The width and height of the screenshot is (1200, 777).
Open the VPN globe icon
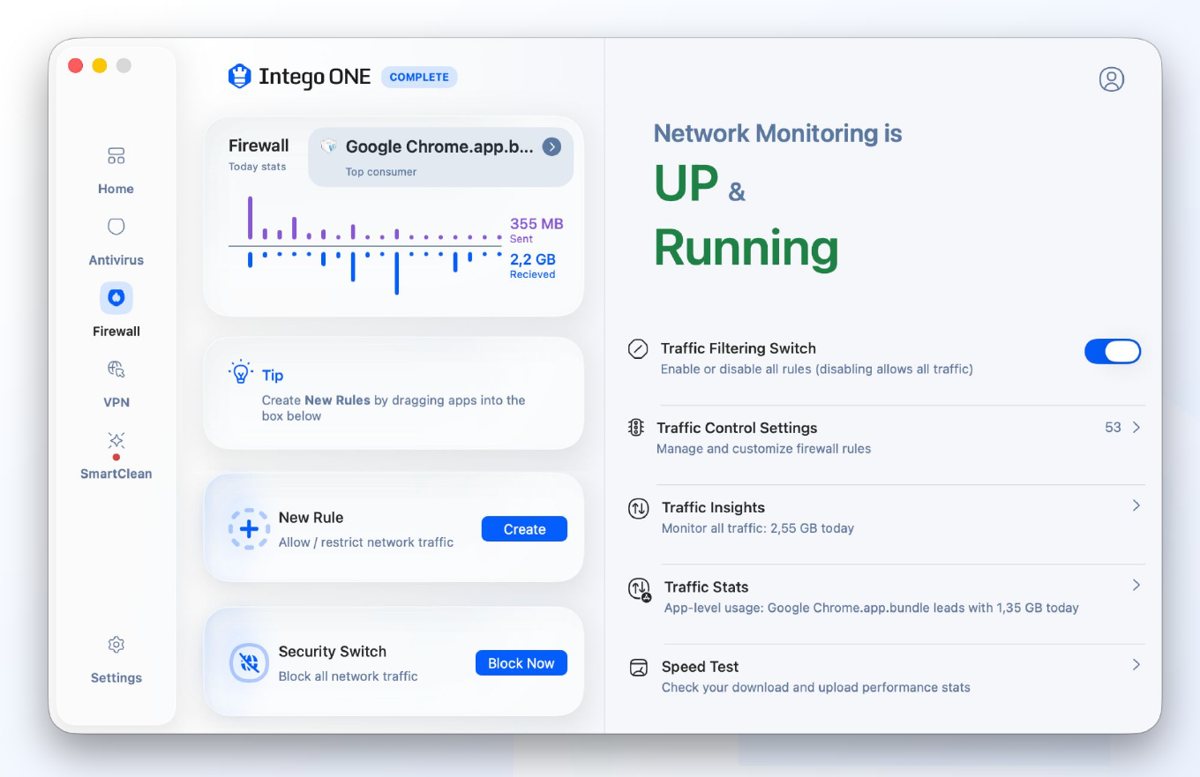click(116, 369)
